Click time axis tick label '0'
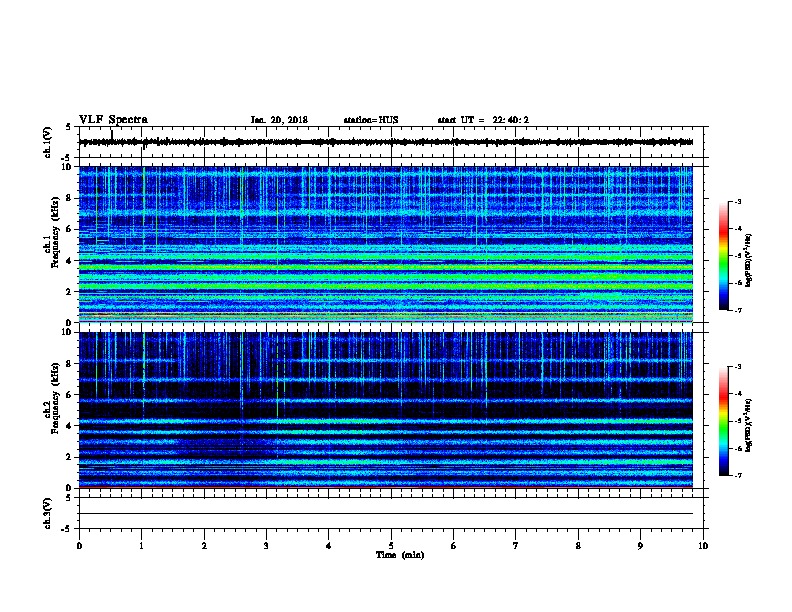 (x=79, y=546)
